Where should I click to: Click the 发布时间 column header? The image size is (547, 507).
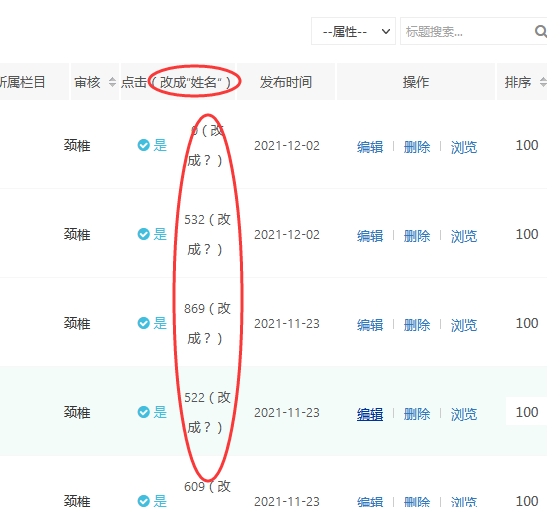286,82
